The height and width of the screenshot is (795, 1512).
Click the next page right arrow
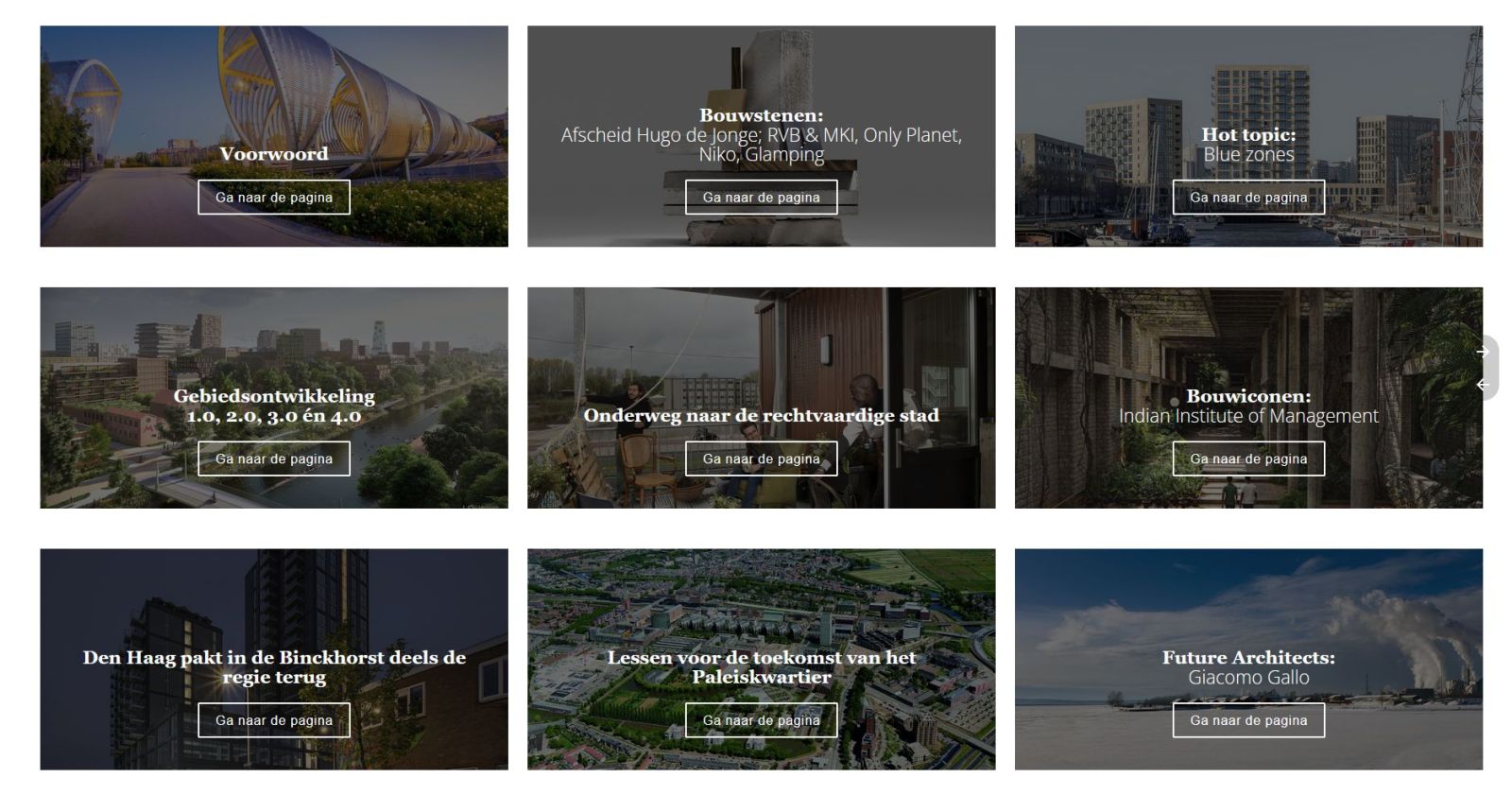click(1483, 352)
